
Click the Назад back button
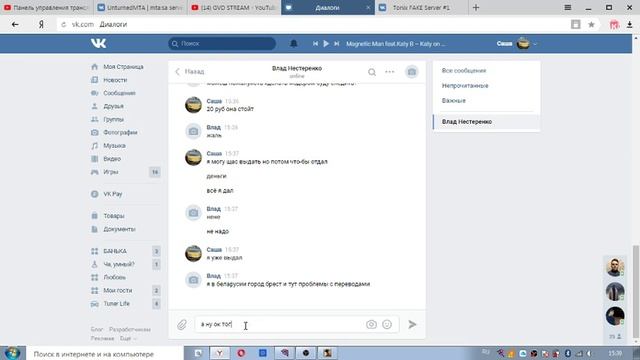click(x=189, y=71)
